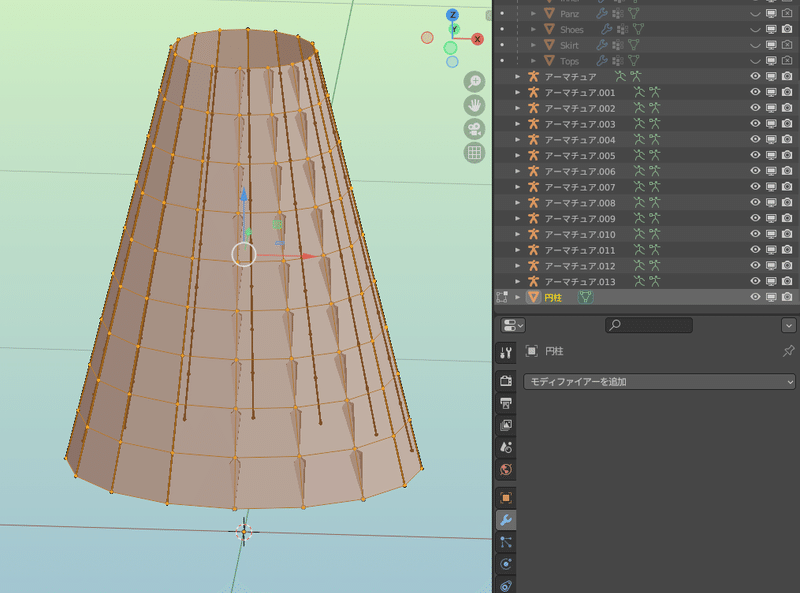
Task: Disable viewport monitor icon for 円柱
Action: click(x=771, y=297)
